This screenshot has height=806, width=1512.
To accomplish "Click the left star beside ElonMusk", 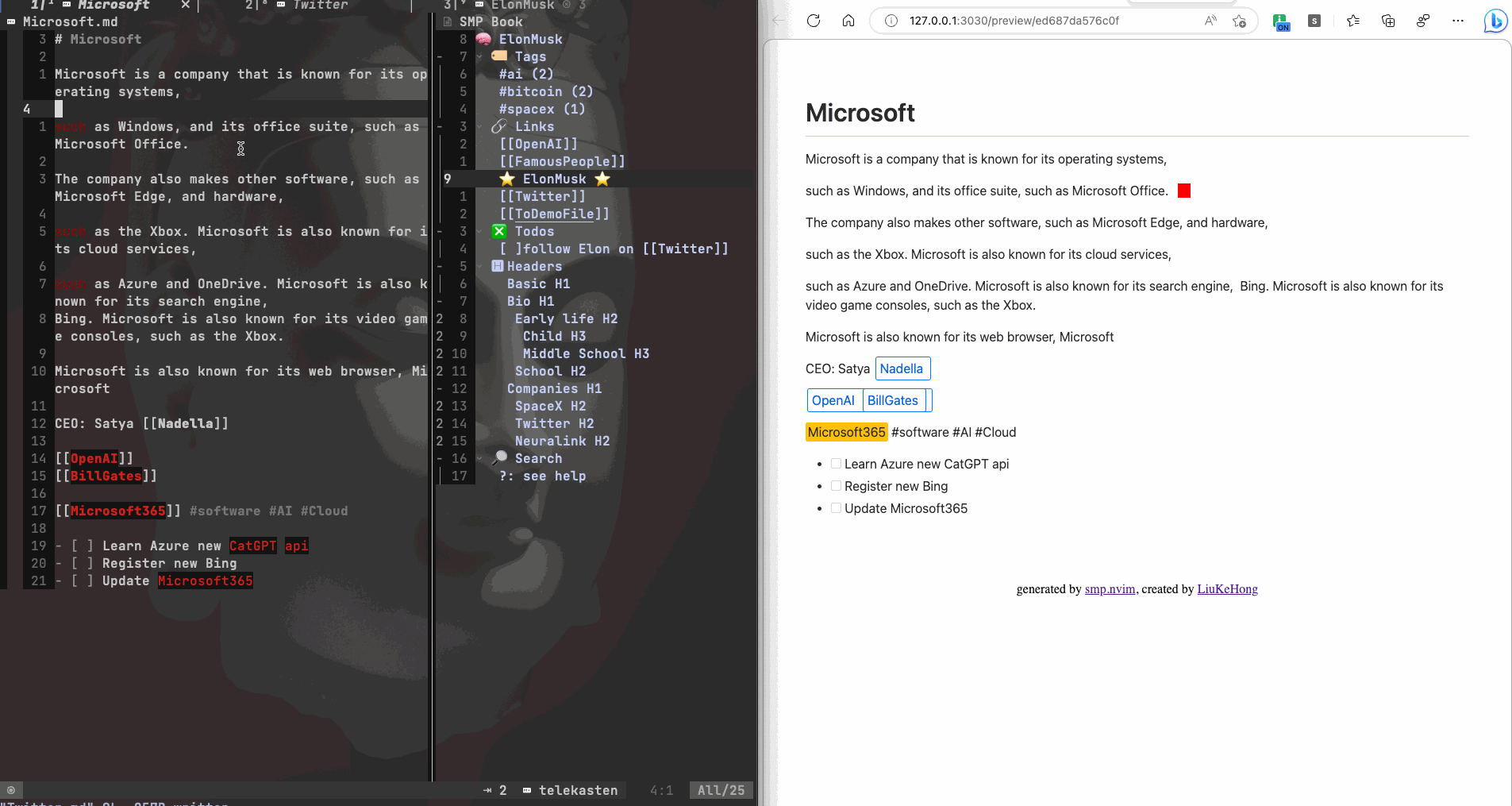I will (507, 179).
